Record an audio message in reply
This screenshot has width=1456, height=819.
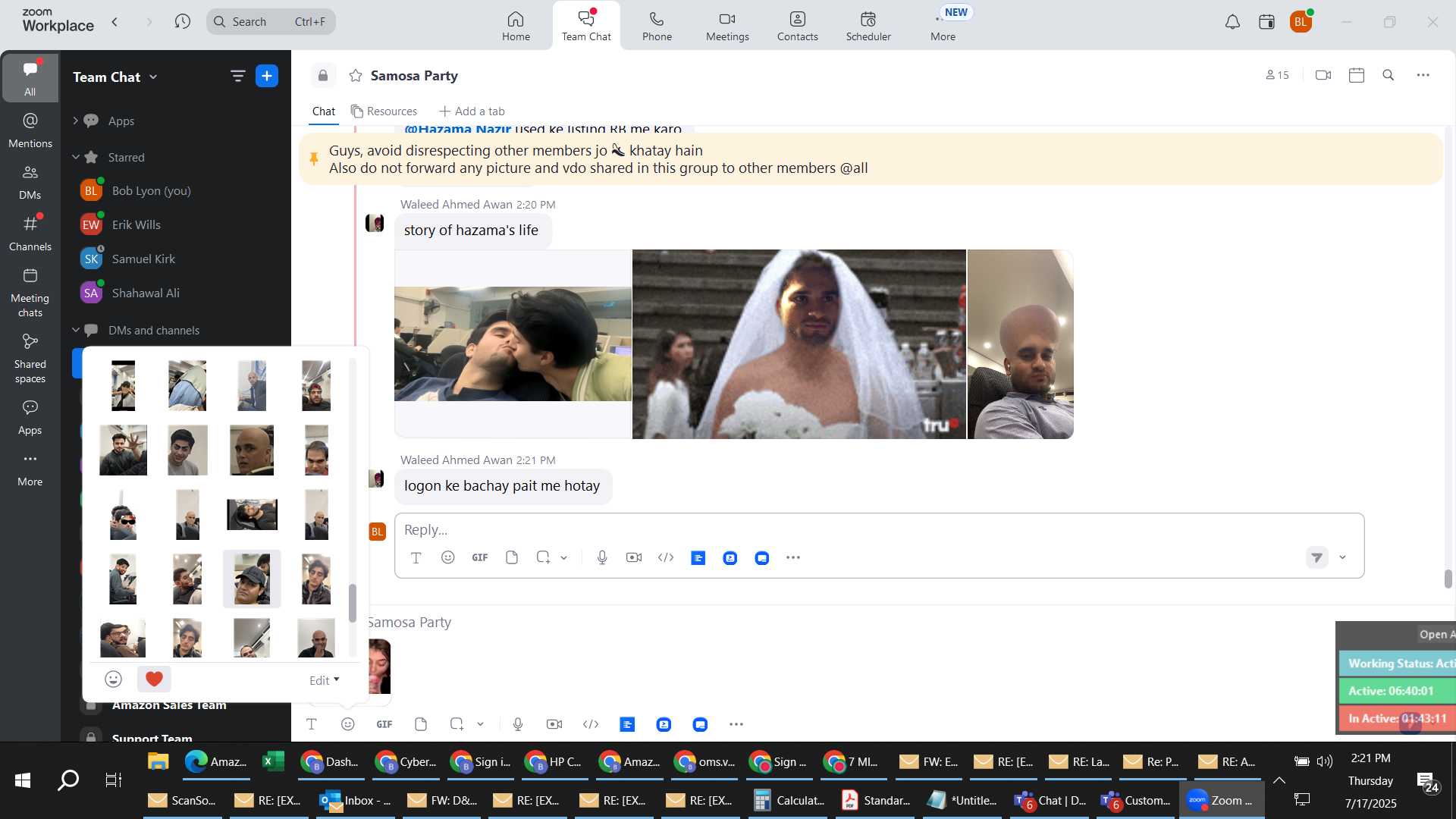click(602, 557)
